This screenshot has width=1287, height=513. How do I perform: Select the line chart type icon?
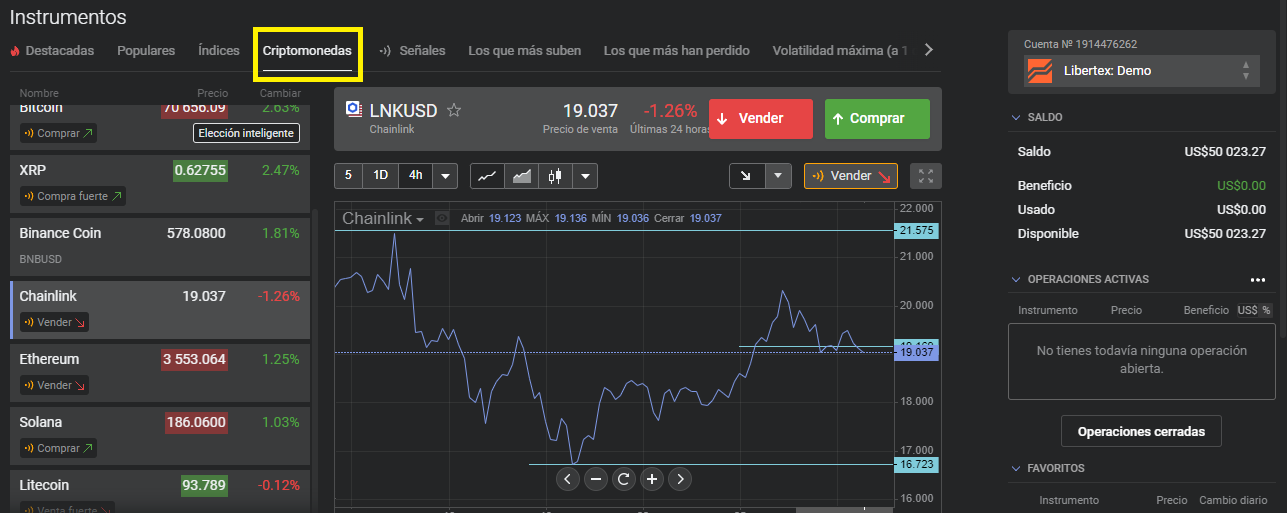487,176
